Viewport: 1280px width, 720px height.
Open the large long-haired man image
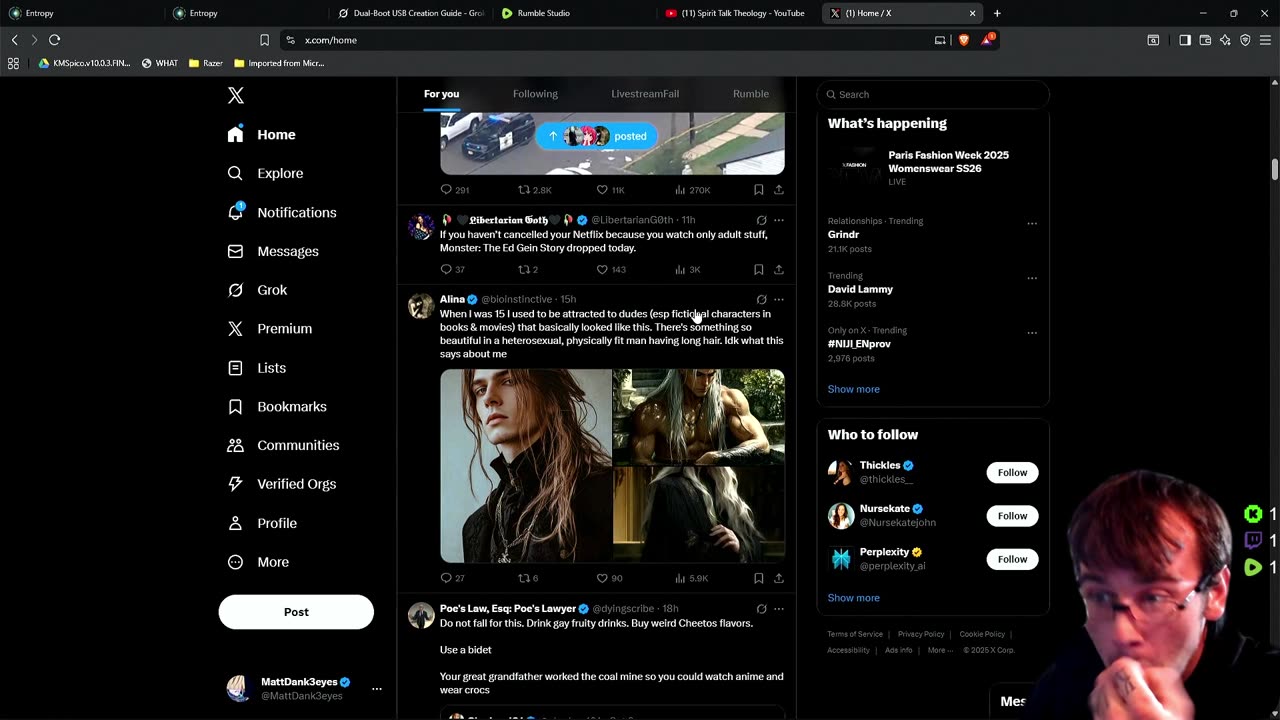pyautogui.click(x=526, y=466)
